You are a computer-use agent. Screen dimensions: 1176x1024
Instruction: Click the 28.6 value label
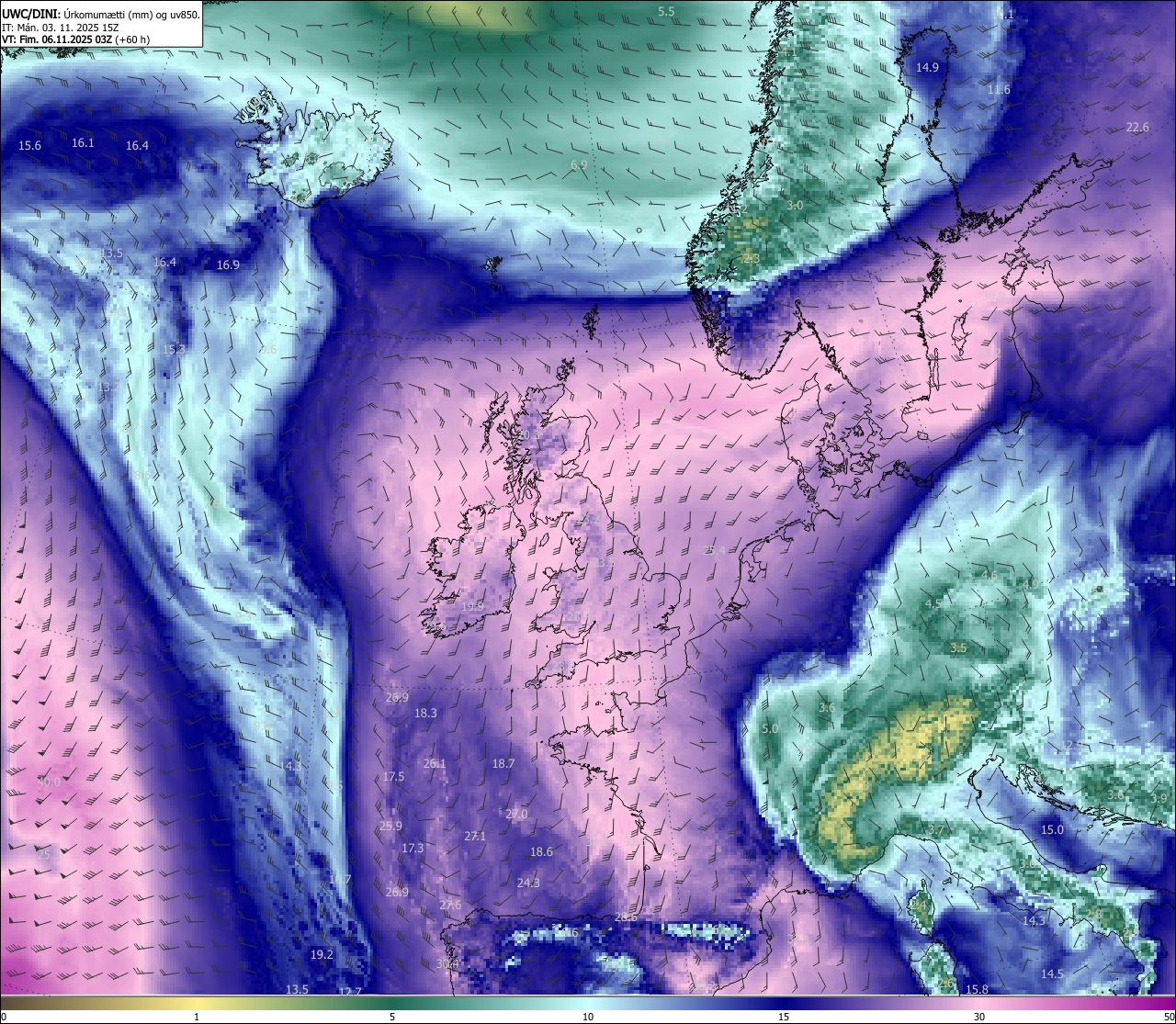pyautogui.click(x=626, y=917)
